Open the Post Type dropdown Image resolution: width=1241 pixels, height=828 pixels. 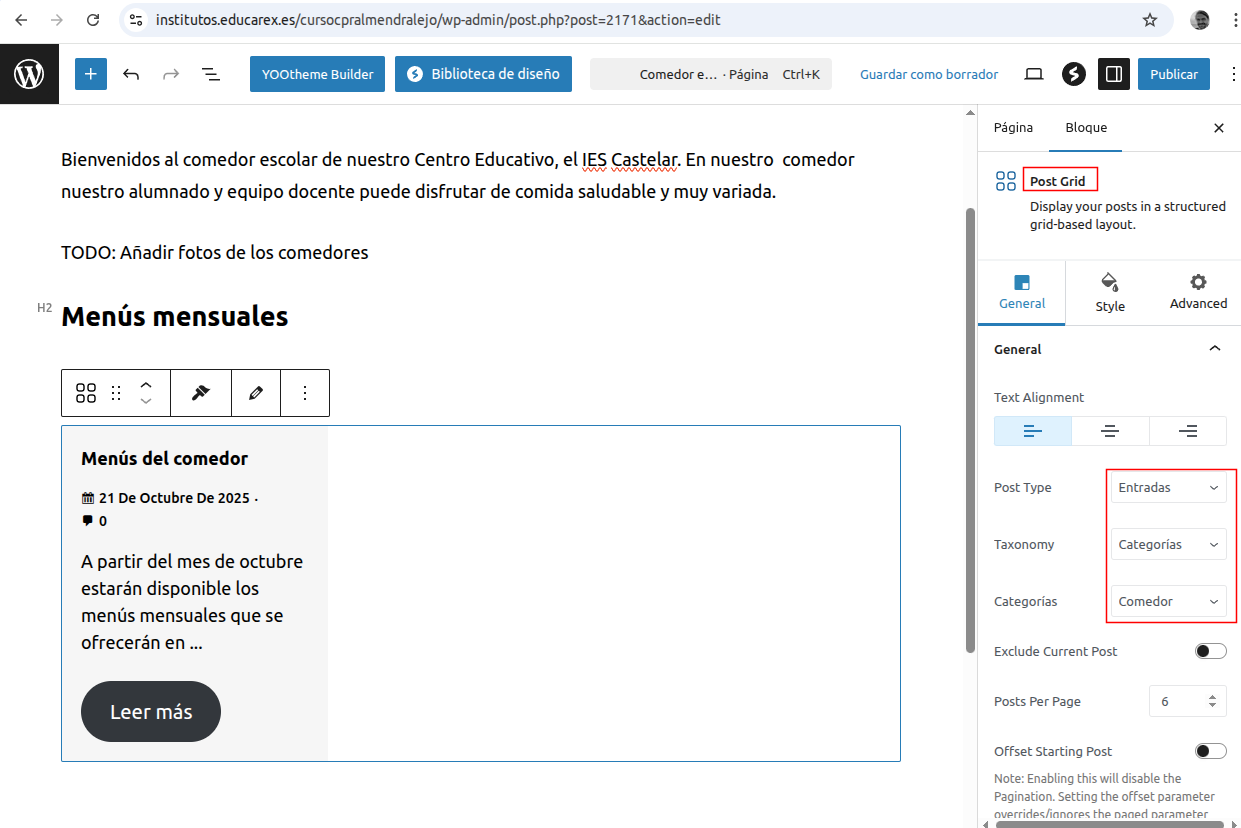coord(1168,488)
